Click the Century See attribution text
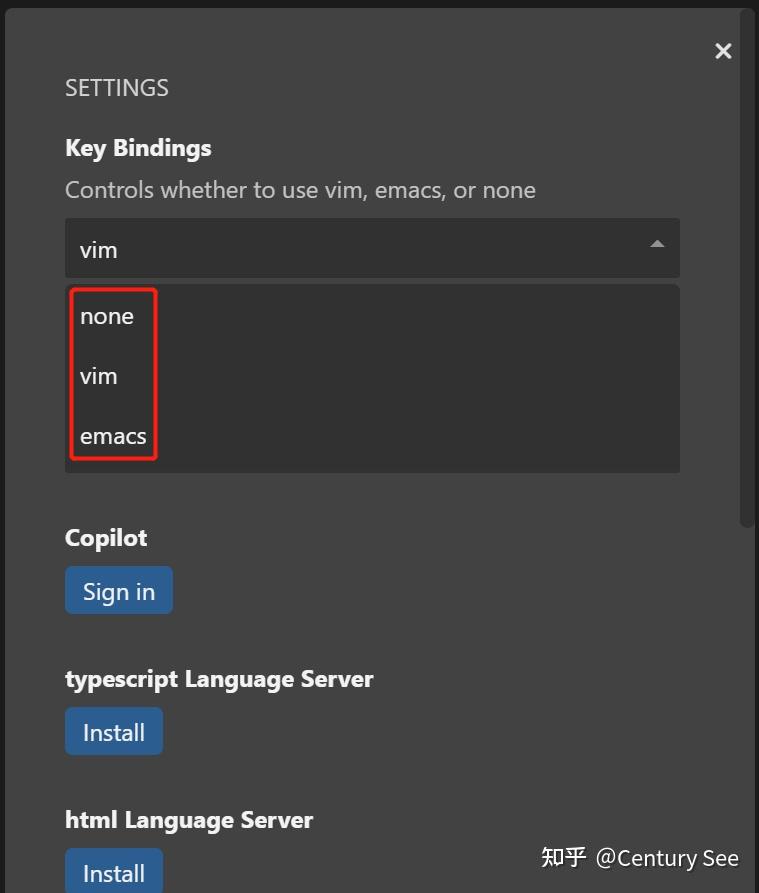Screen dimensions: 759x893 pyautogui.click(x=669, y=858)
